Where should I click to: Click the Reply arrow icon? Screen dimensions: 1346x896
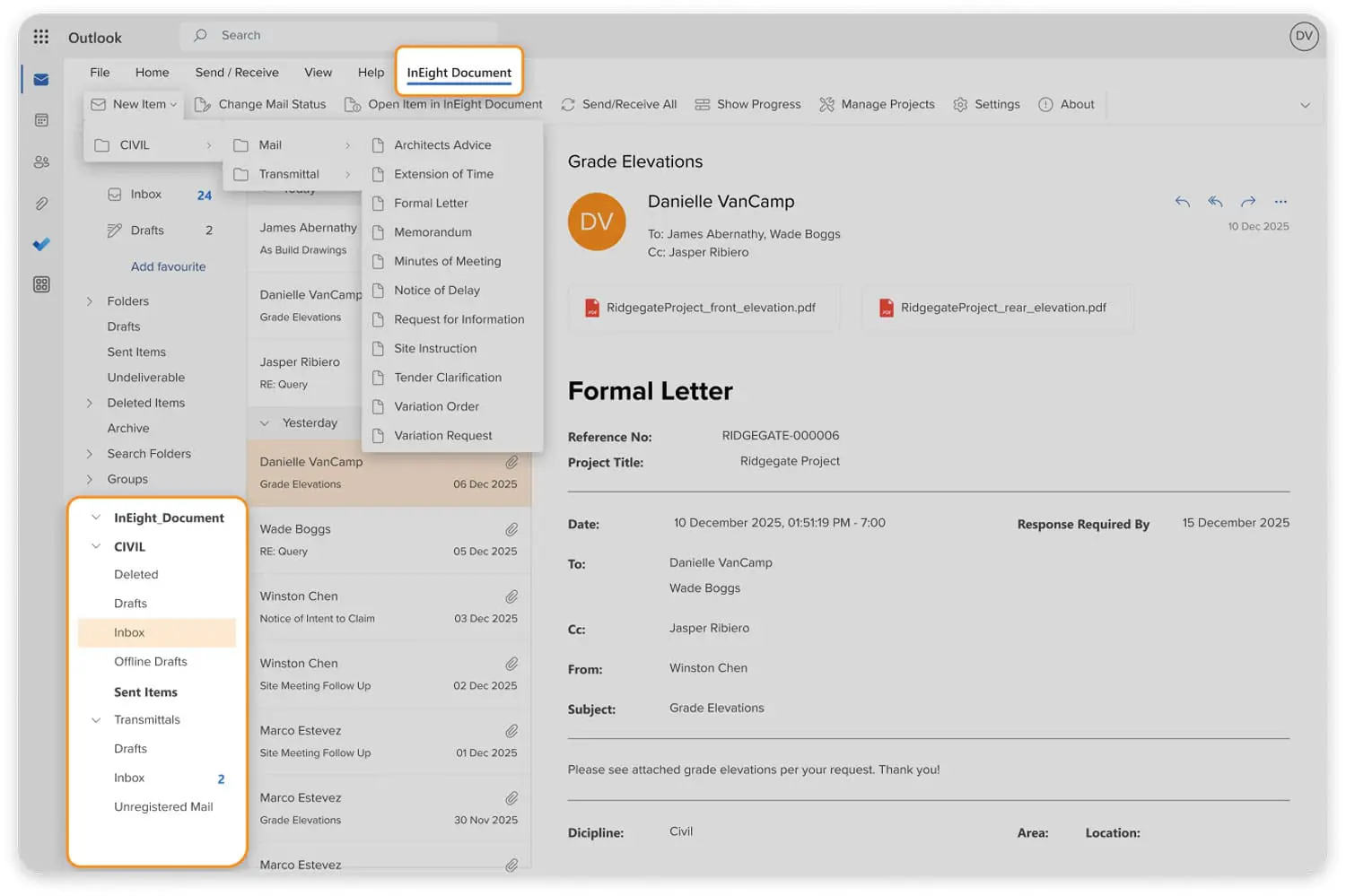(1183, 202)
